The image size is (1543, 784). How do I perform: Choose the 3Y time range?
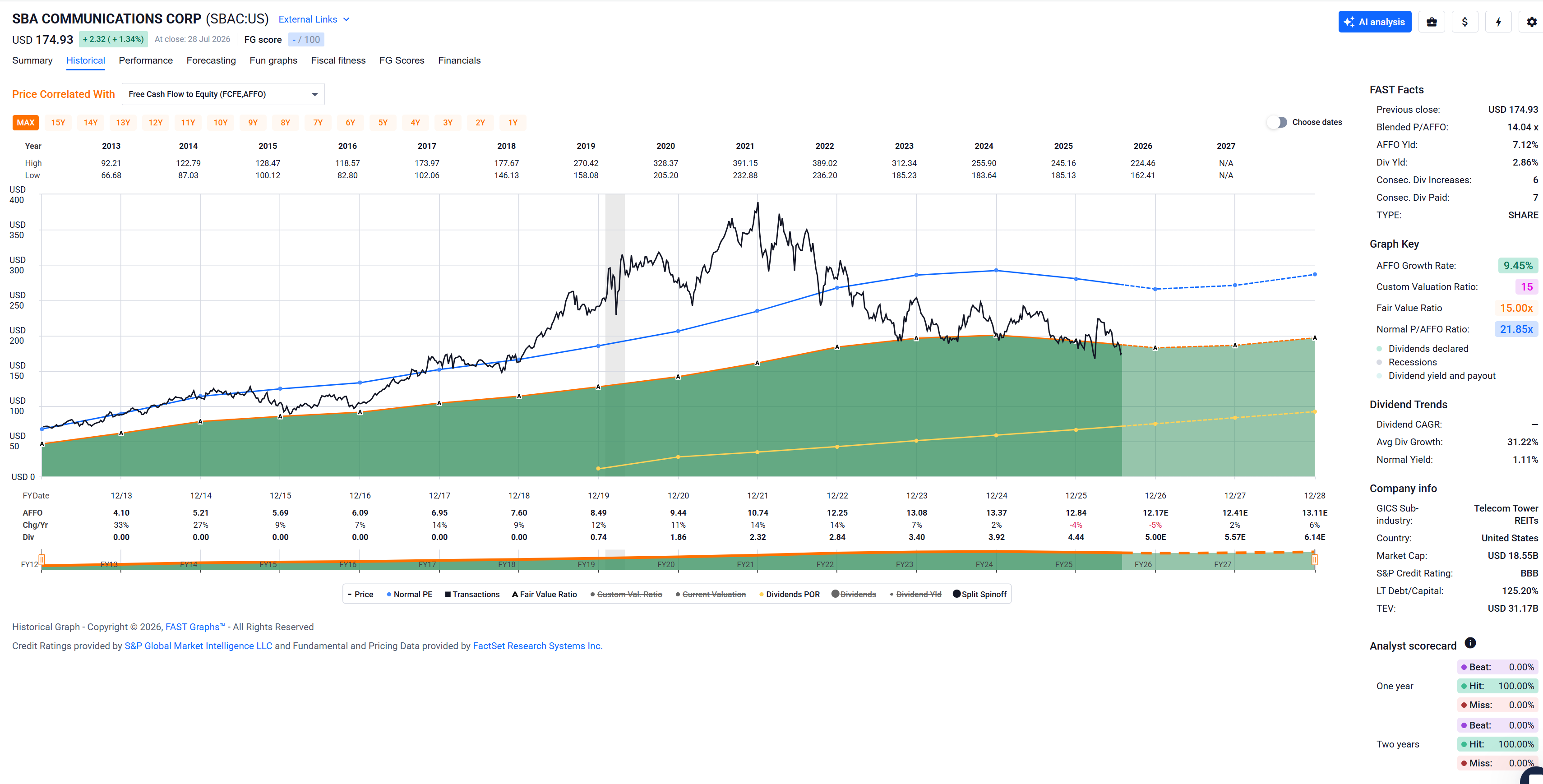448,123
